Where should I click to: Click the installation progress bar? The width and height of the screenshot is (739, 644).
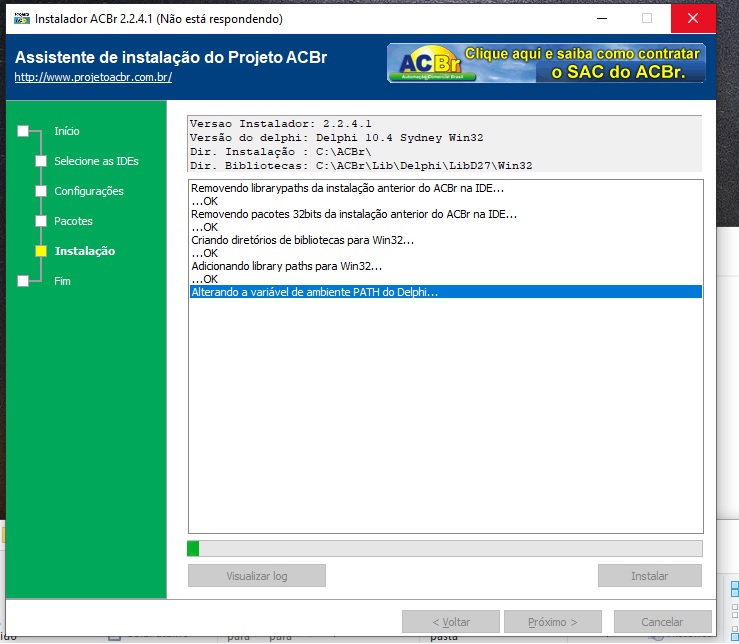[445, 548]
